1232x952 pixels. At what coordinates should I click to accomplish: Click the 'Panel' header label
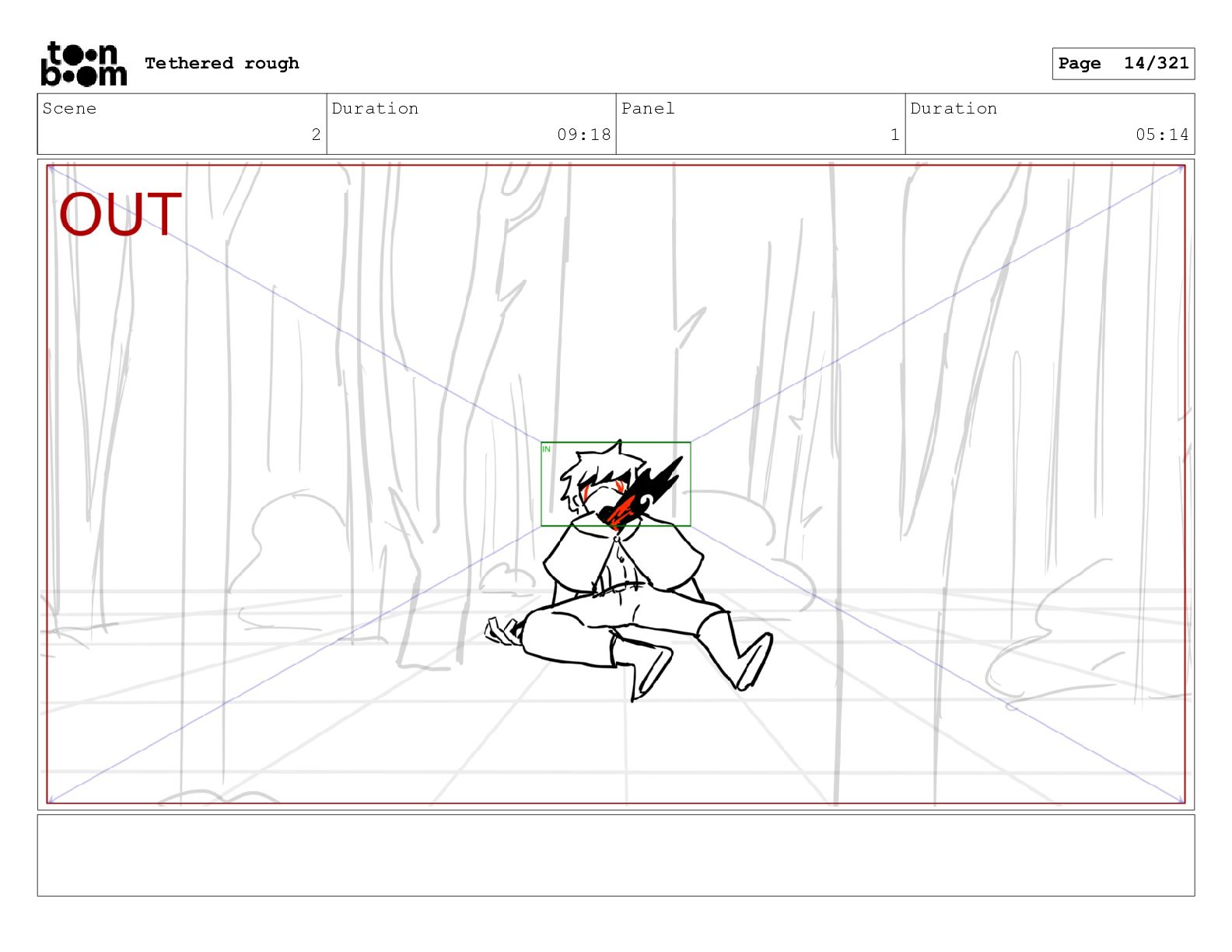[648, 108]
